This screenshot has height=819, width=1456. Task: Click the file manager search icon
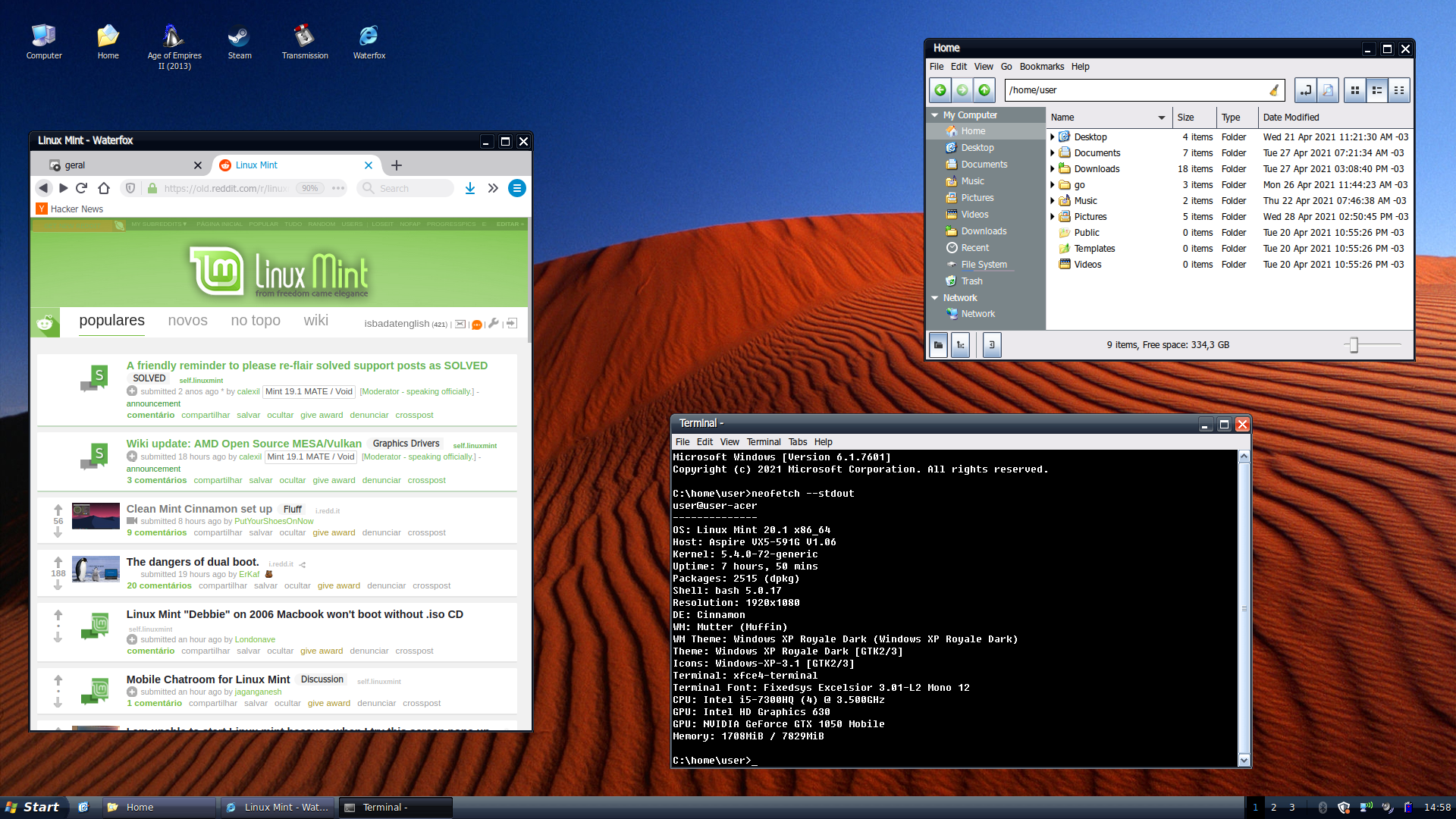[1328, 90]
